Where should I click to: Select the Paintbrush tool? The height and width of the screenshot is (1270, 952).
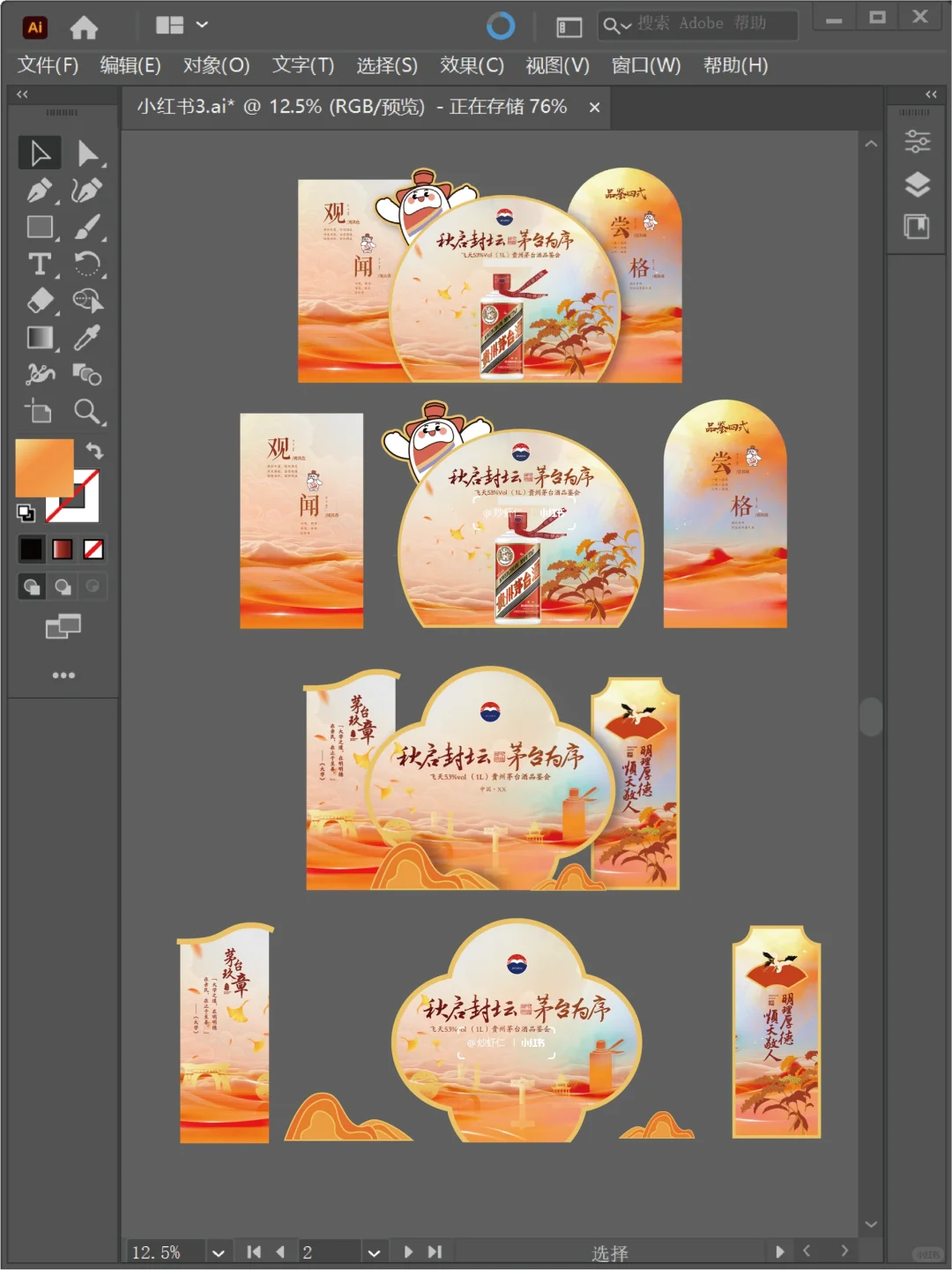[x=87, y=228]
